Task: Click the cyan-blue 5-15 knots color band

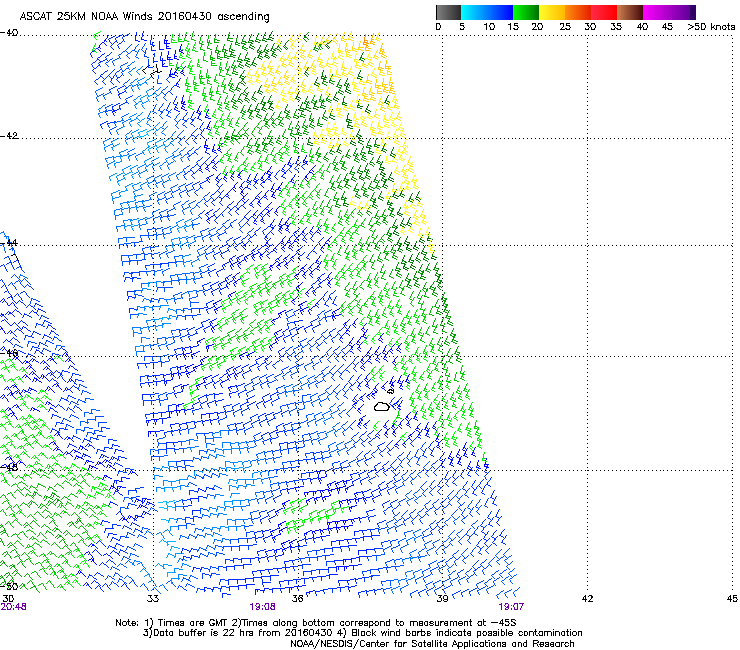Action: click(x=487, y=12)
